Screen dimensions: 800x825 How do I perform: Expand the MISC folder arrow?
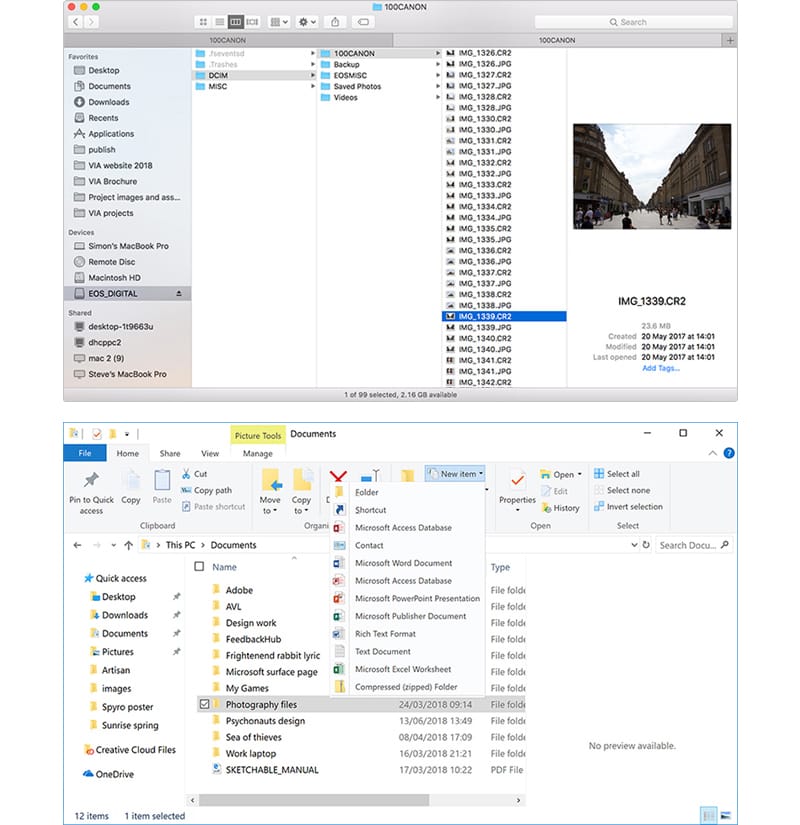[x=313, y=86]
